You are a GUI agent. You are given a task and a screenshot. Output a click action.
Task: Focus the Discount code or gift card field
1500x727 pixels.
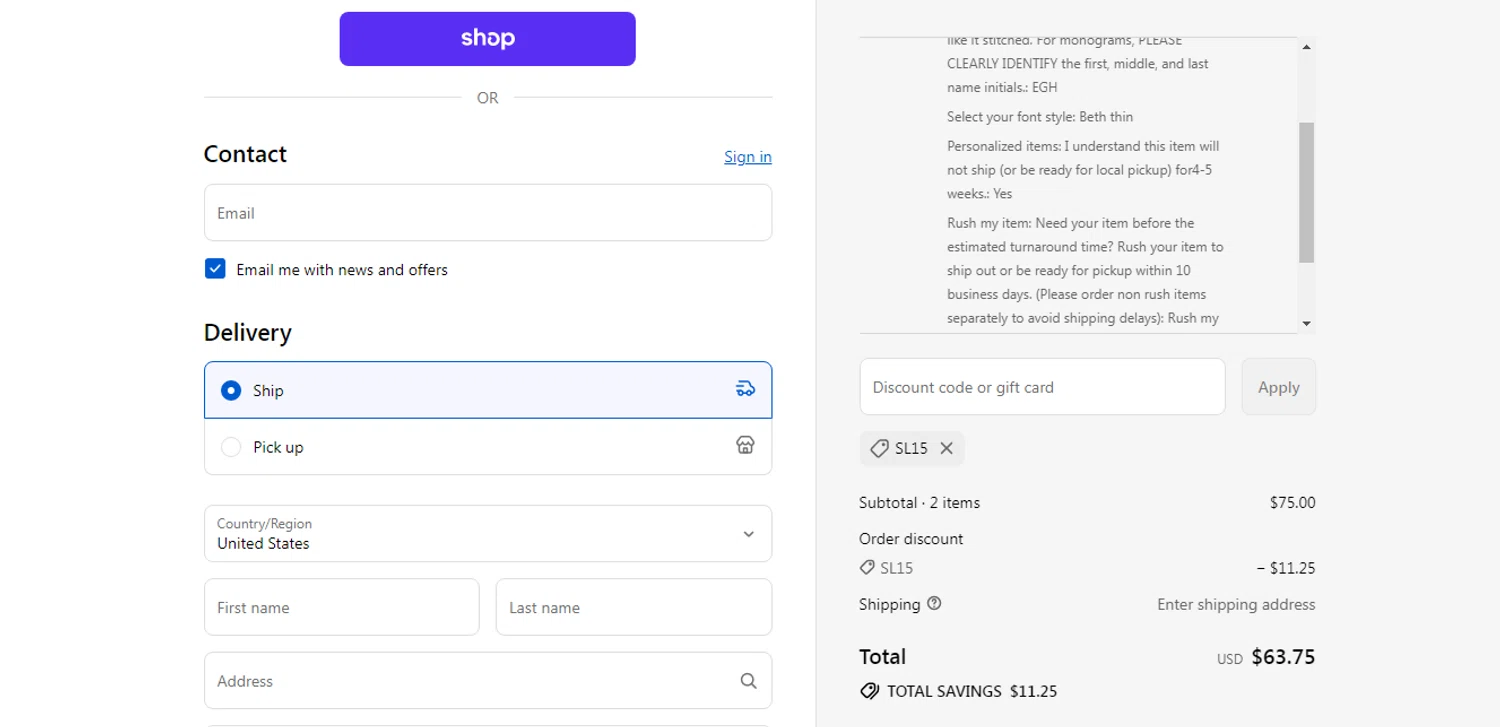[1041, 387]
